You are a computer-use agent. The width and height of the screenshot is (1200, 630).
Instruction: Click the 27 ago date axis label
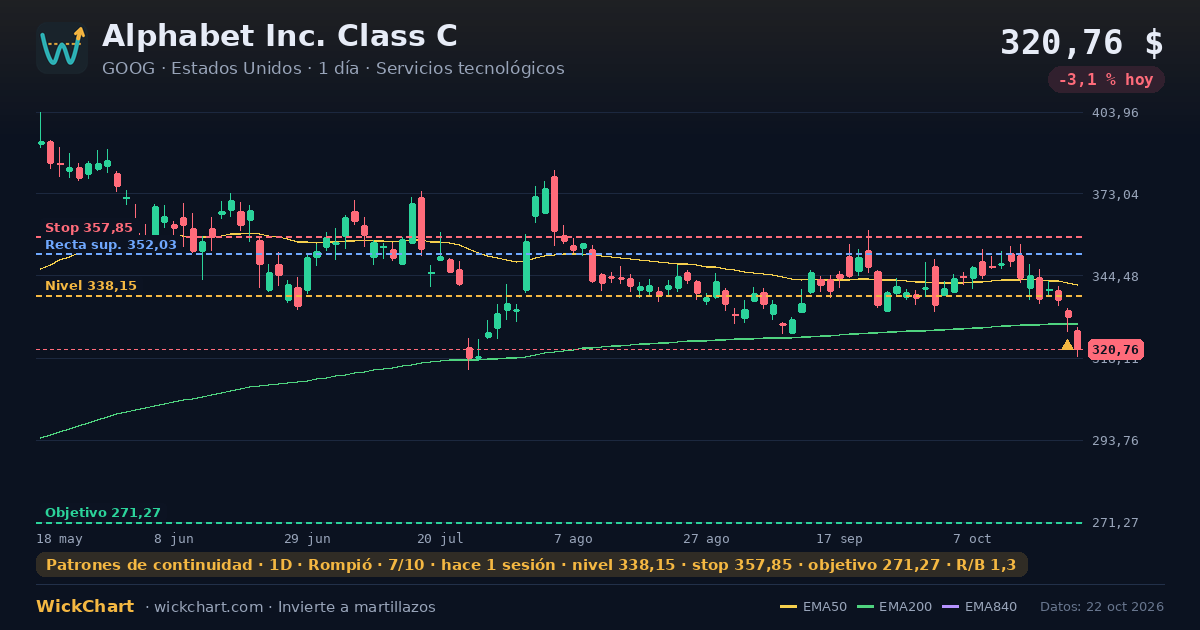pos(706,539)
